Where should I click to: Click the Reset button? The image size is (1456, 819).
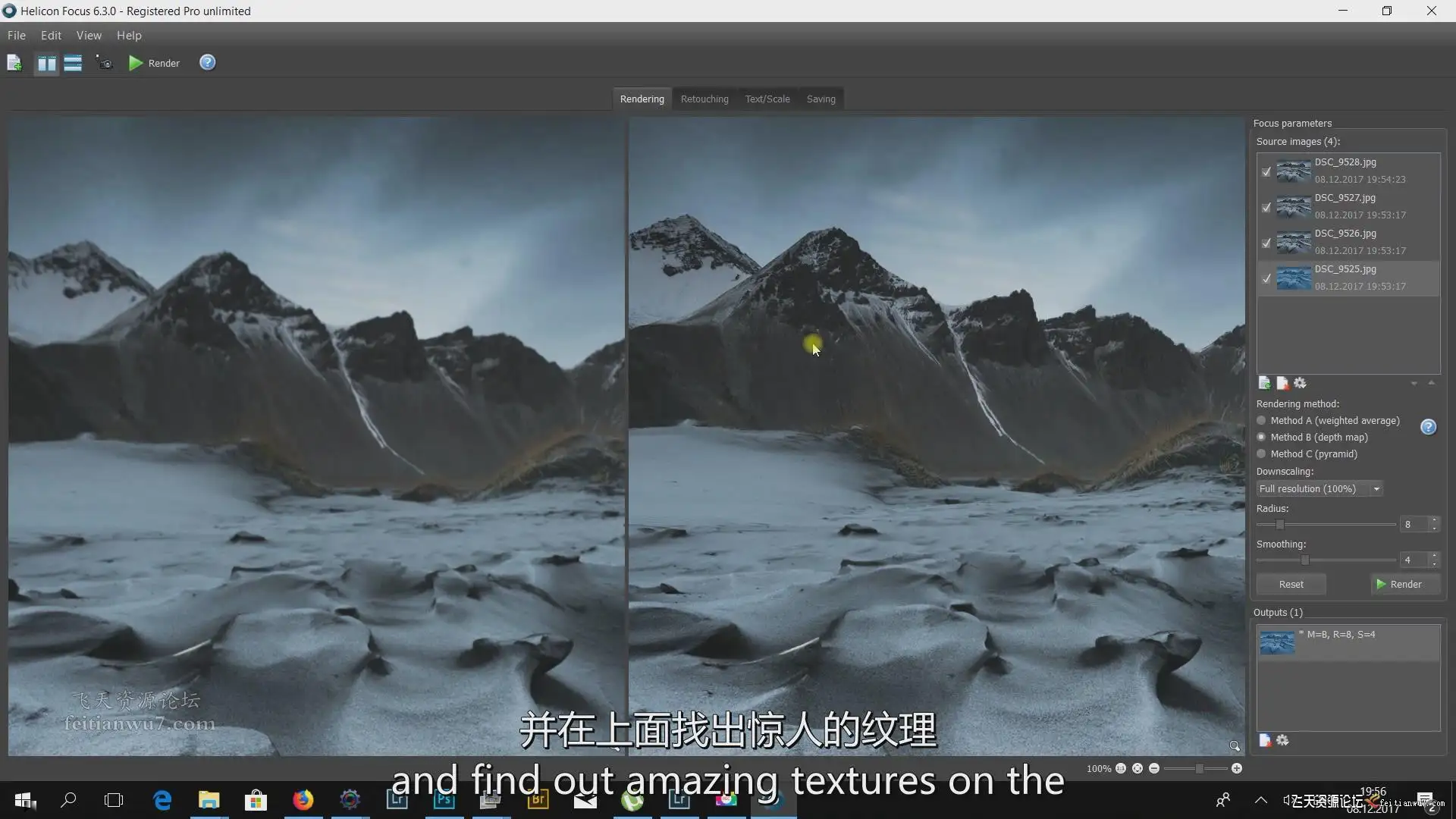tap(1291, 585)
